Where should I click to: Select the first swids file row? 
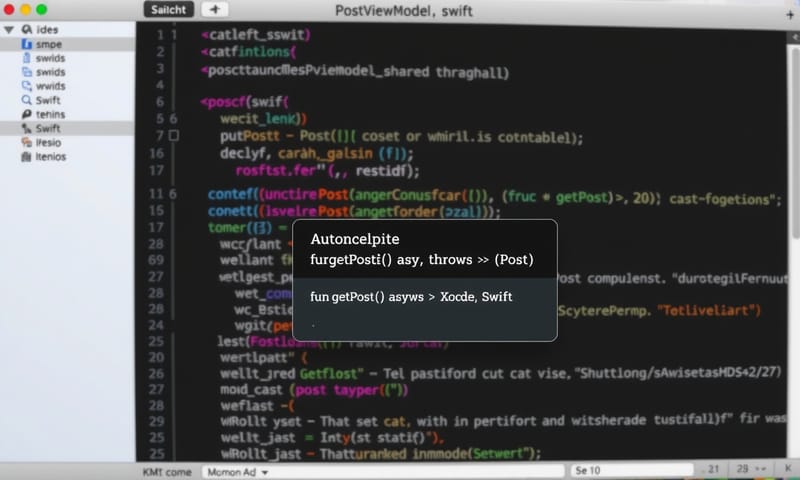(x=67, y=58)
